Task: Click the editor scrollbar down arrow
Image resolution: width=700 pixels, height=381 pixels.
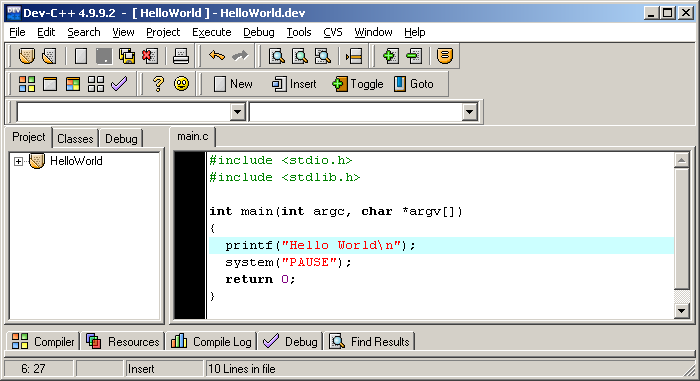Action: [682, 311]
